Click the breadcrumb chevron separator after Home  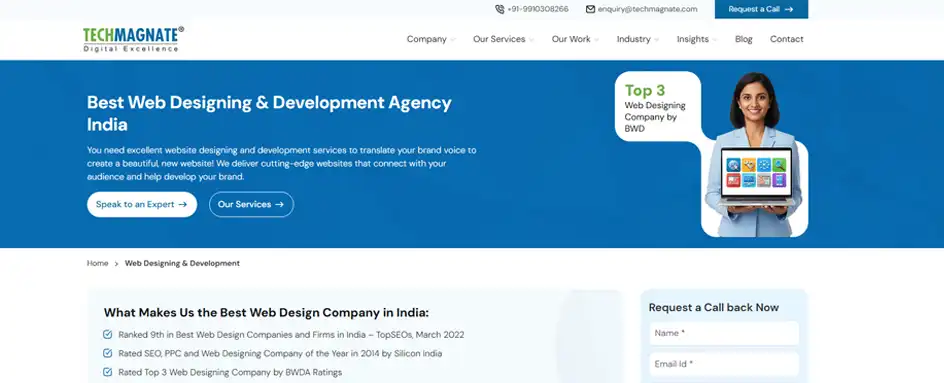pyautogui.click(x=117, y=264)
